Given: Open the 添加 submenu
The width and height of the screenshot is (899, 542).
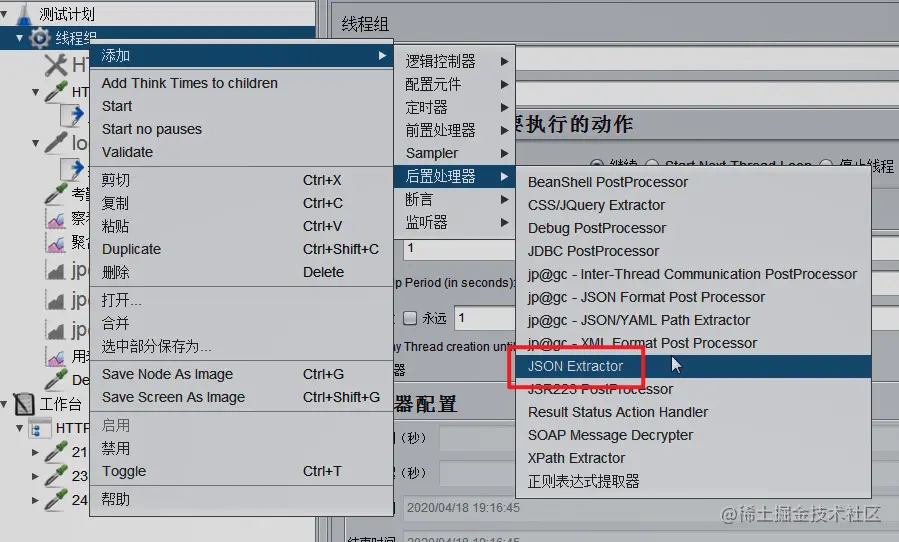Looking at the screenshot, I should [x=241, y=56].
